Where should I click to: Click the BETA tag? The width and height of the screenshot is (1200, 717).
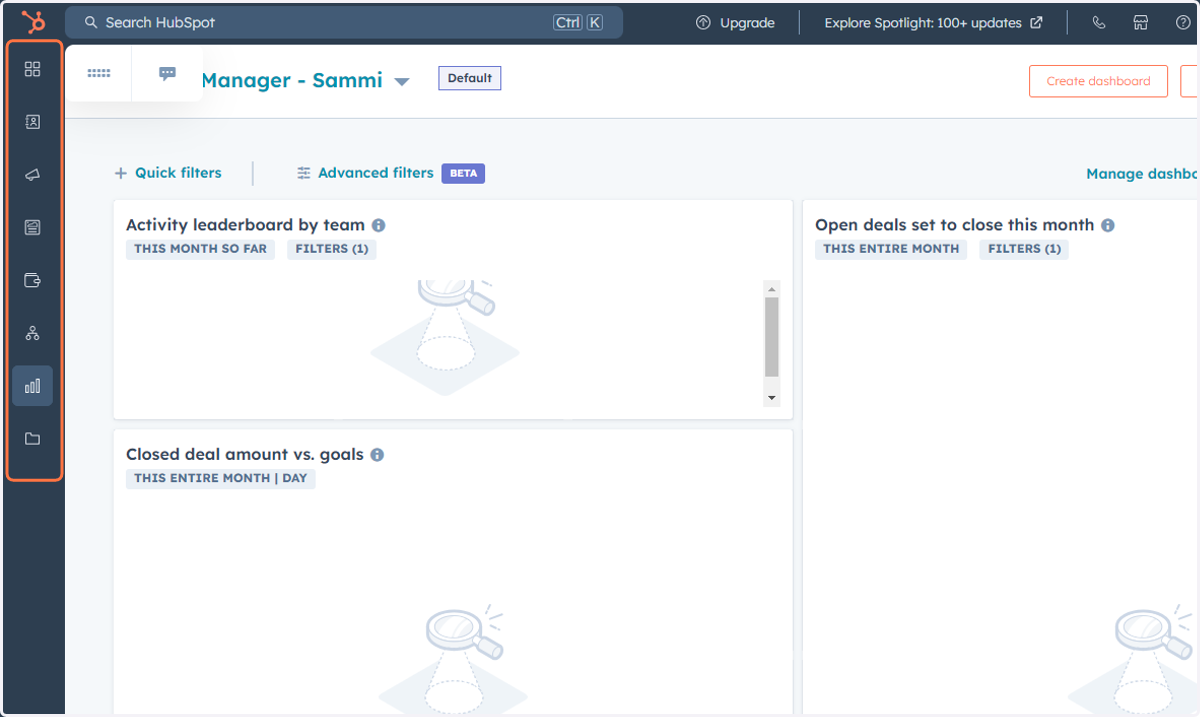coord(463,173)
